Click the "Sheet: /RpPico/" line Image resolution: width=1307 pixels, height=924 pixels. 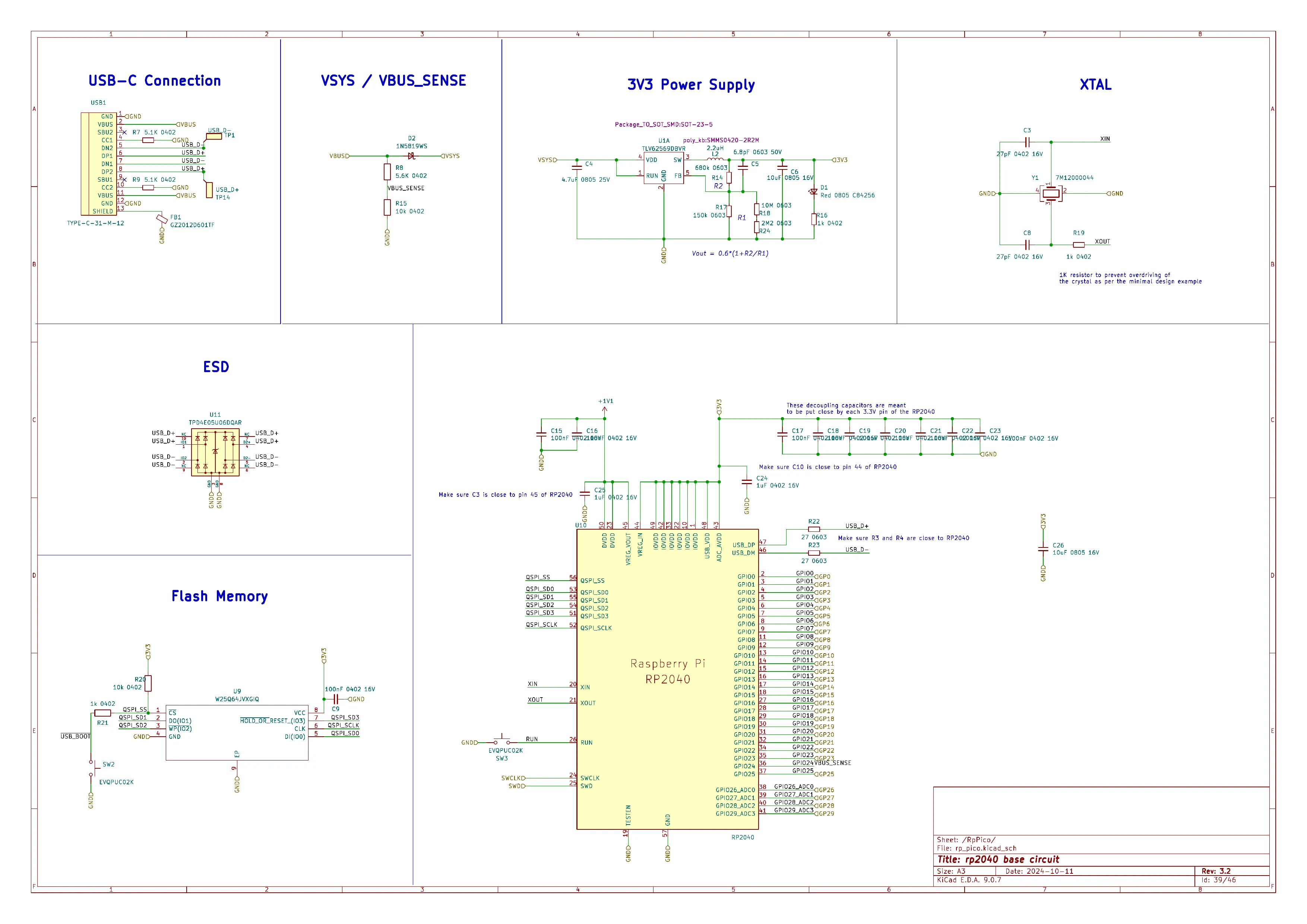pos(966,840)
